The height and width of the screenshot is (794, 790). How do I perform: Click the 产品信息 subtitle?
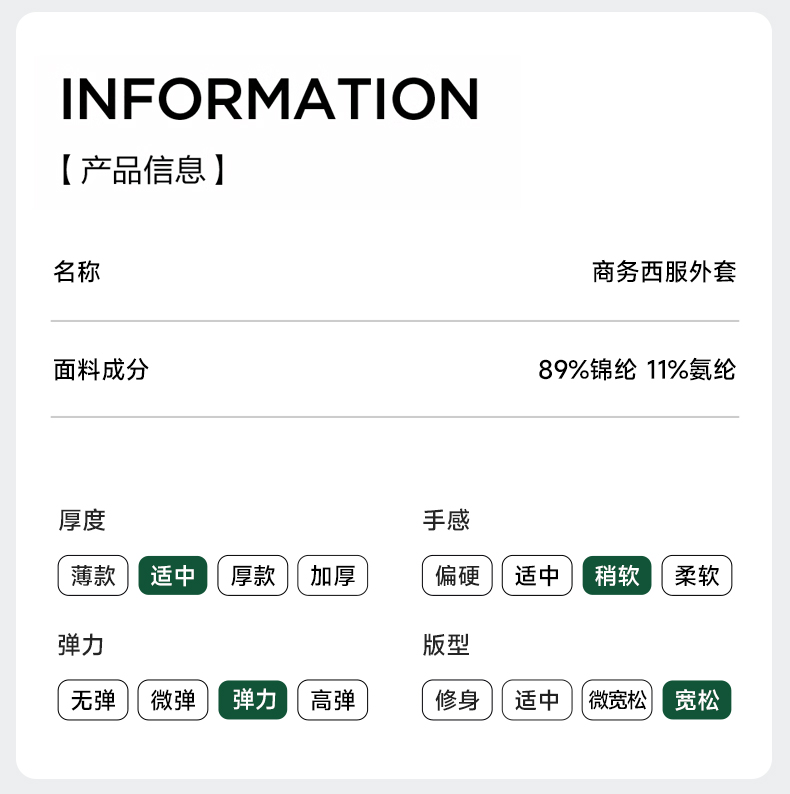tap(141, 169)
